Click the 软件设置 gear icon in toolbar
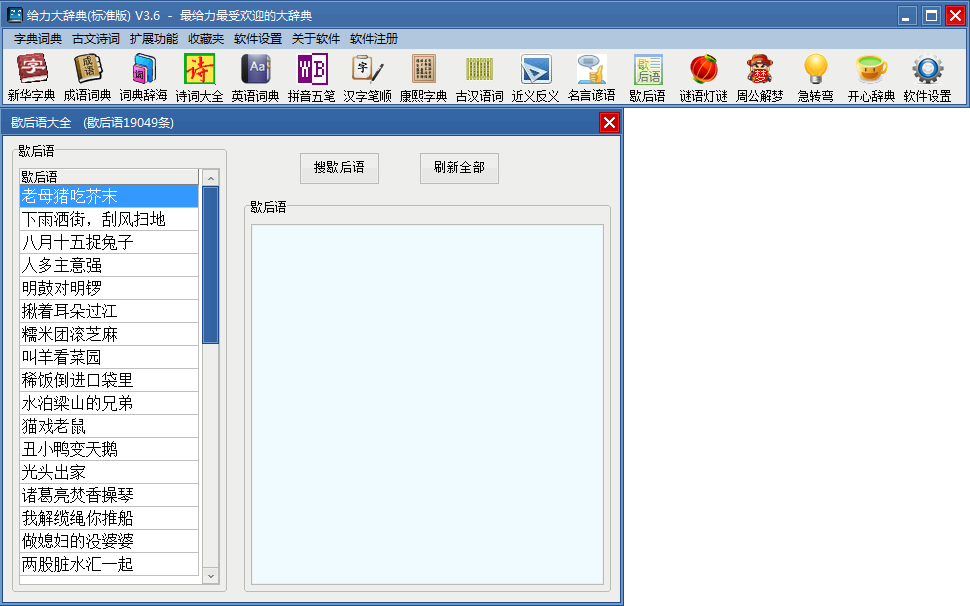 point(927,77)
